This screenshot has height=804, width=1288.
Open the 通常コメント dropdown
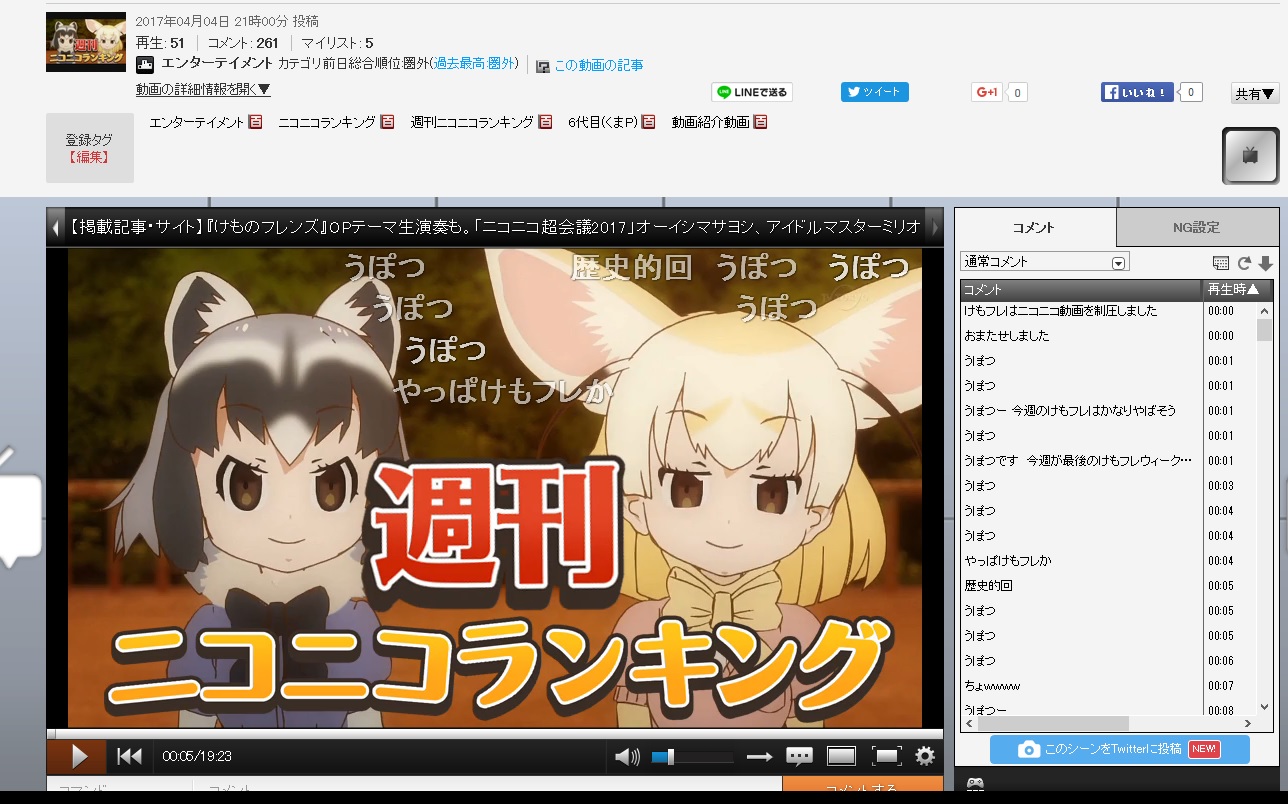coord(1045,262)
